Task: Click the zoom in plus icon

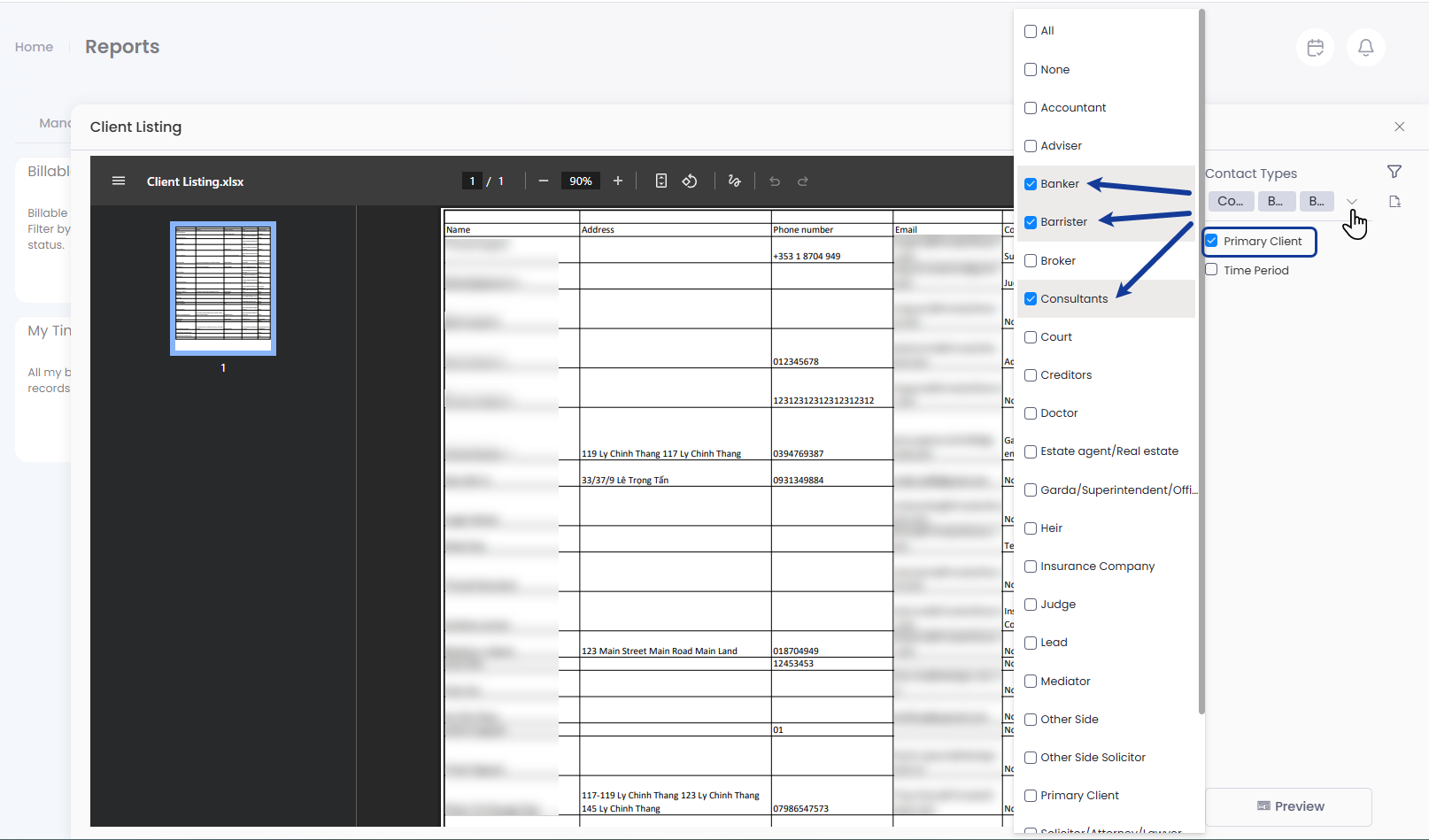Action: (618, 181)
